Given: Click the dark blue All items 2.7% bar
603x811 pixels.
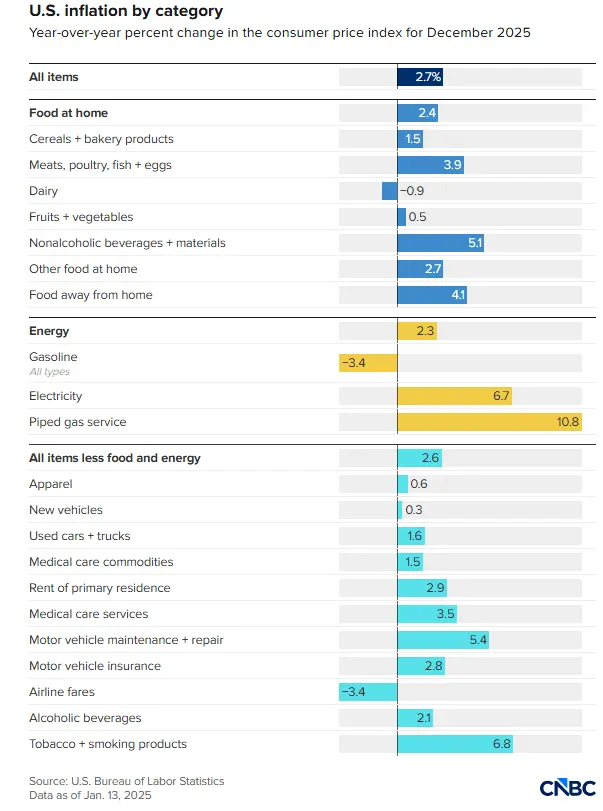Looking at the screenshot, I should tap(420, 77).
